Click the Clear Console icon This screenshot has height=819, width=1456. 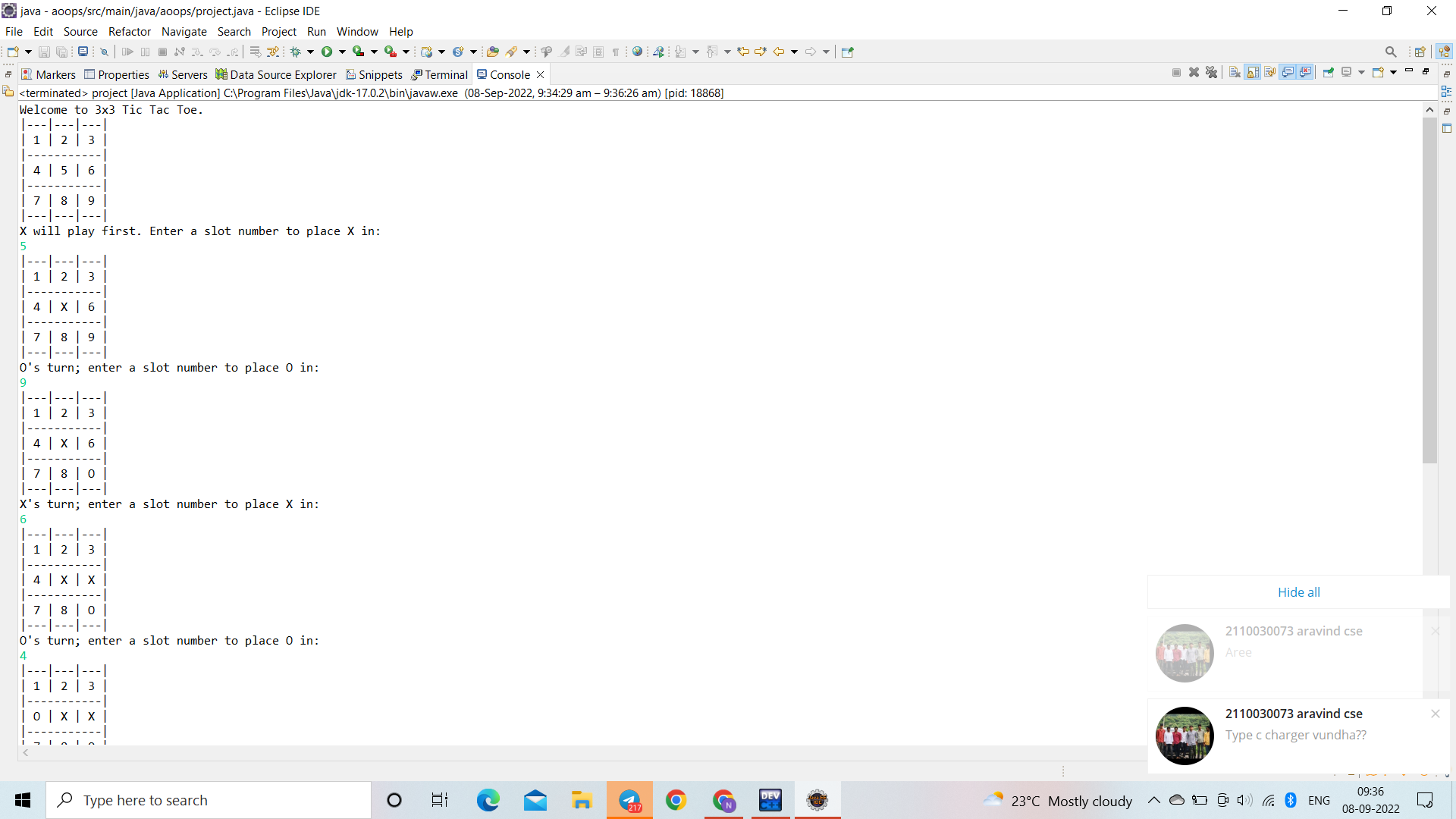(1235, 72)
